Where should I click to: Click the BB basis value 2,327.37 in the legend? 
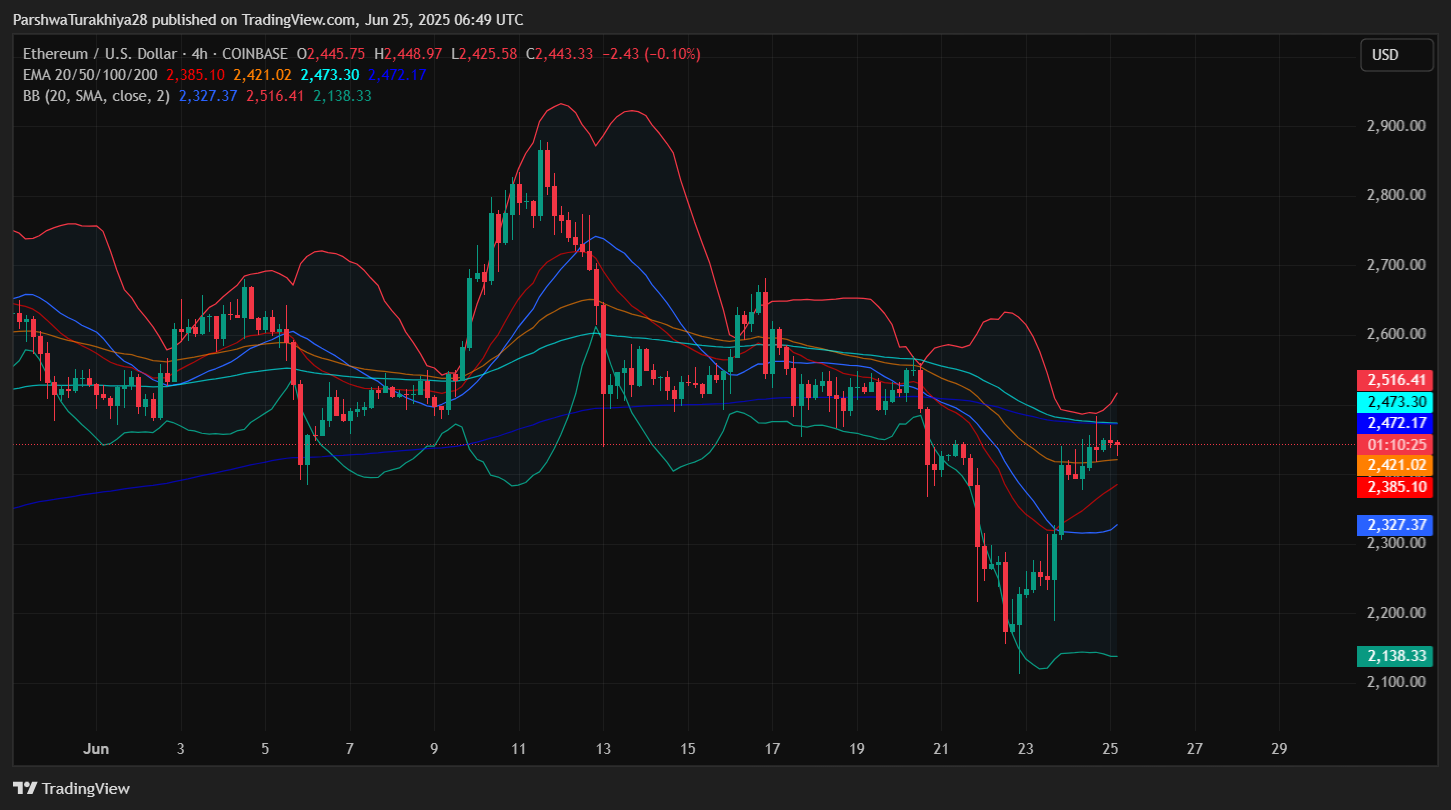(x=208, y=96)
